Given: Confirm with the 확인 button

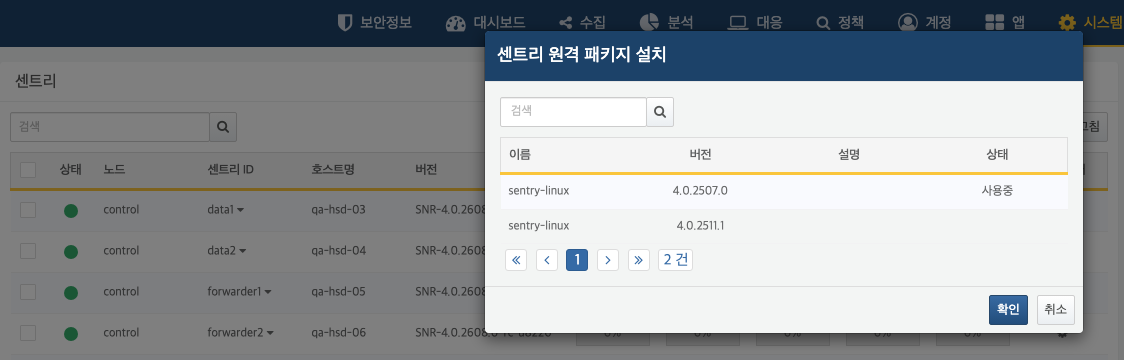Looking at the screenshot, I should [1009, 310].
